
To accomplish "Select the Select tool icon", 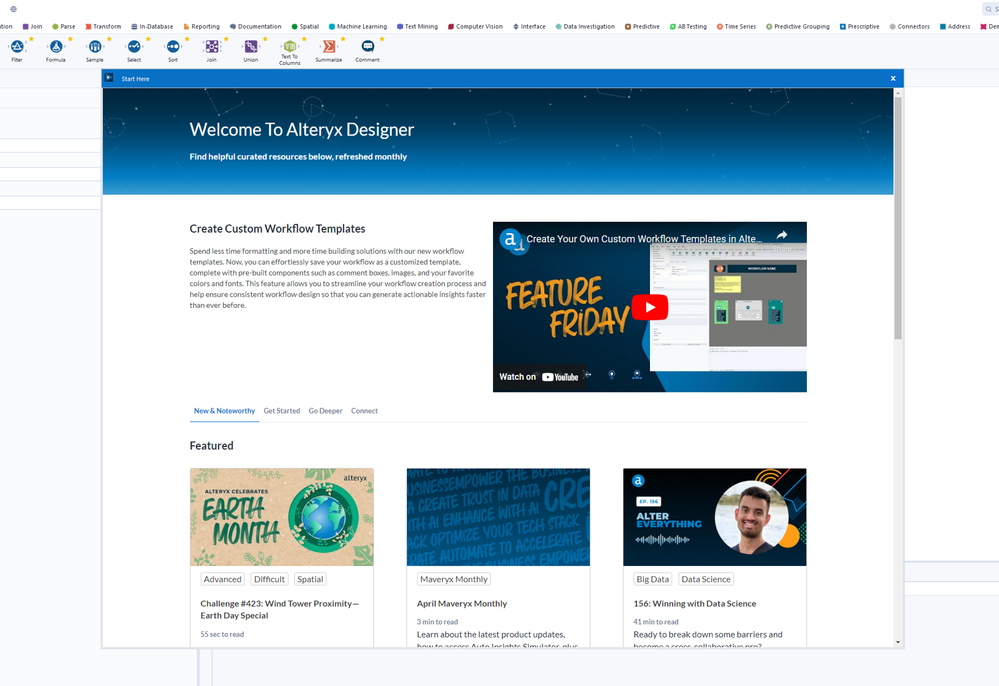I will 134,46.
